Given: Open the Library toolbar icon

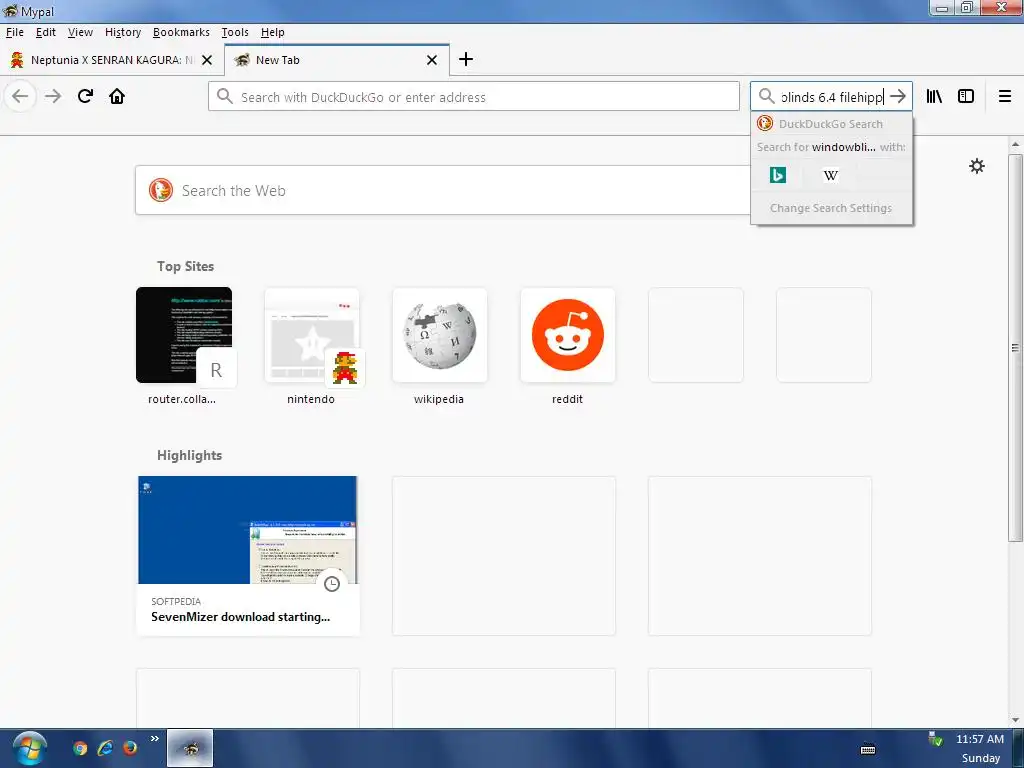Looking at the screenshot, I should tap(934, 97).
